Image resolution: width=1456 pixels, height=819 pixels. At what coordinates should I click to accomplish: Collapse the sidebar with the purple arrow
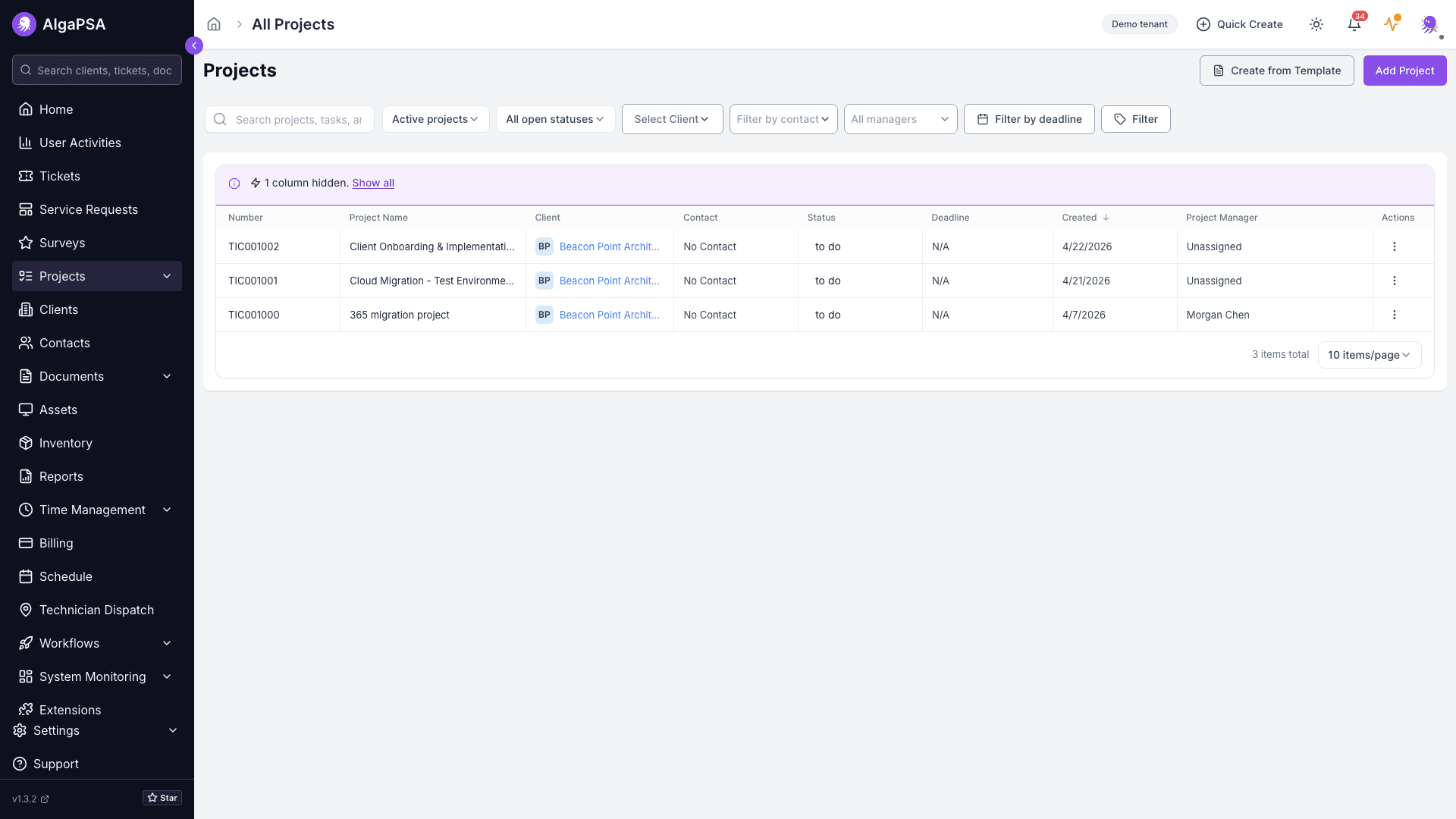(194, 45)
